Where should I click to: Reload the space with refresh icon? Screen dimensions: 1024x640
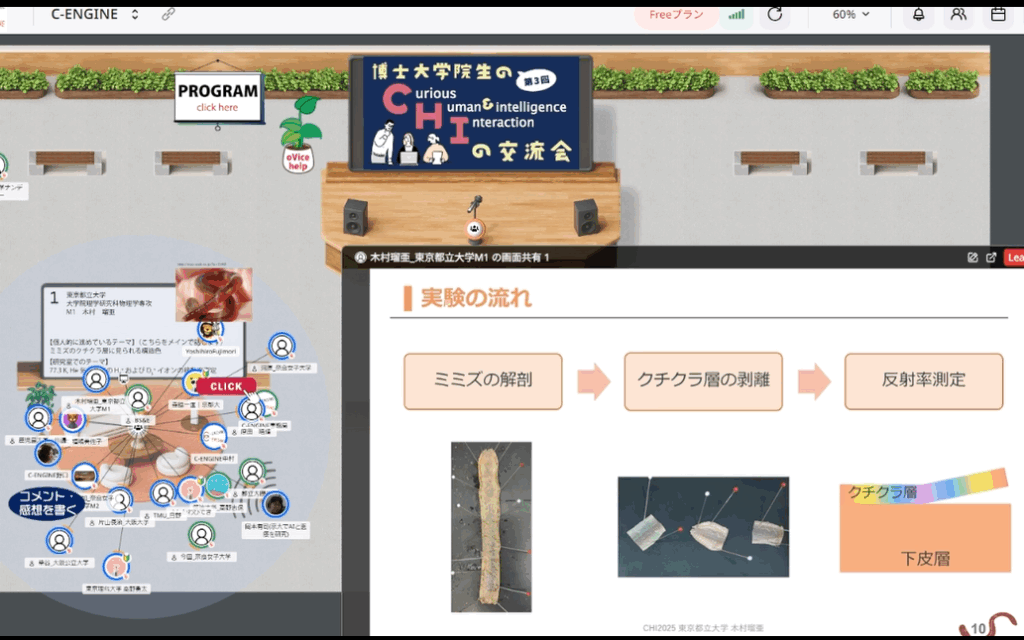click(x=775, y=14)
